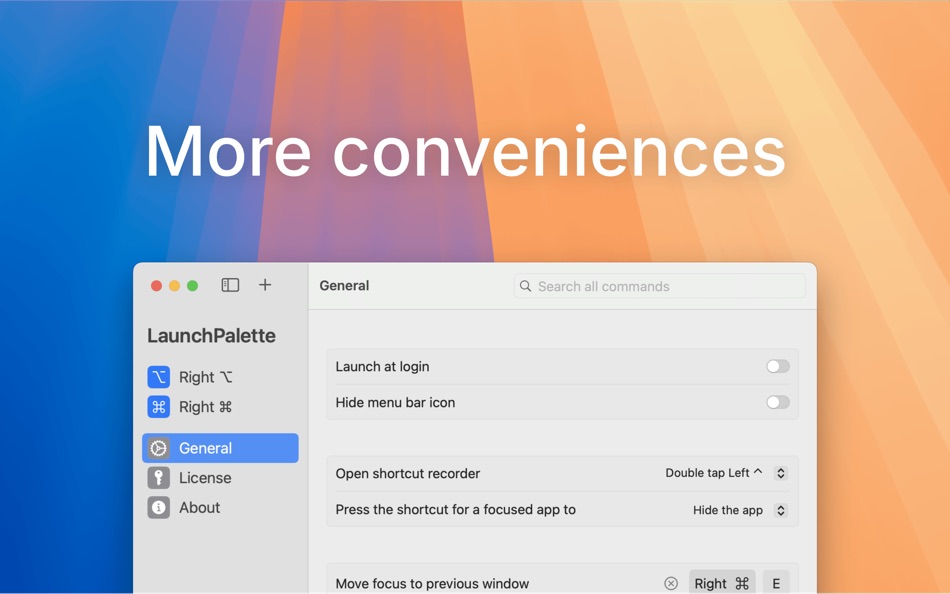Click the General title in the toolbar

[344, 285]
